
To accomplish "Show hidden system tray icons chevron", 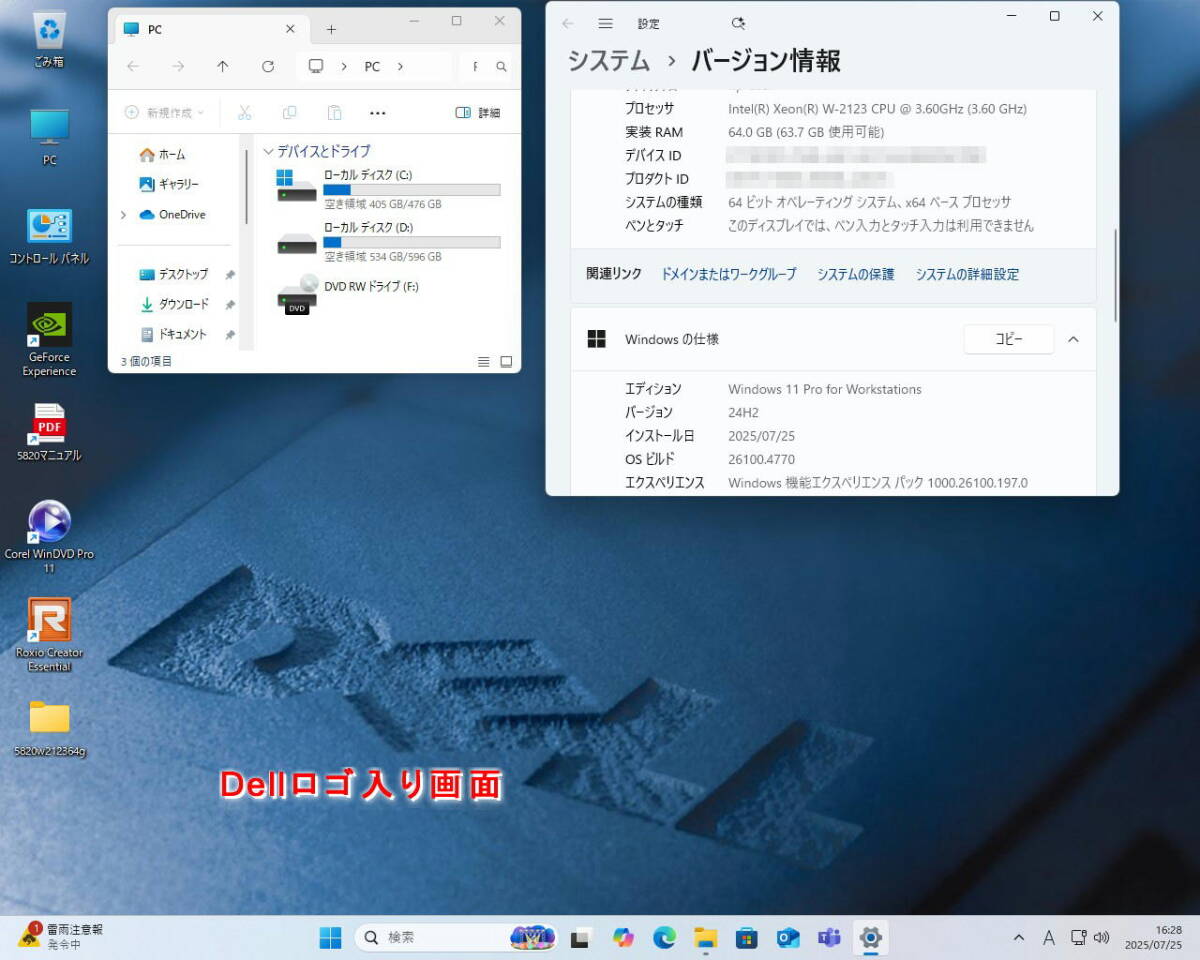I will point(1019,937).
